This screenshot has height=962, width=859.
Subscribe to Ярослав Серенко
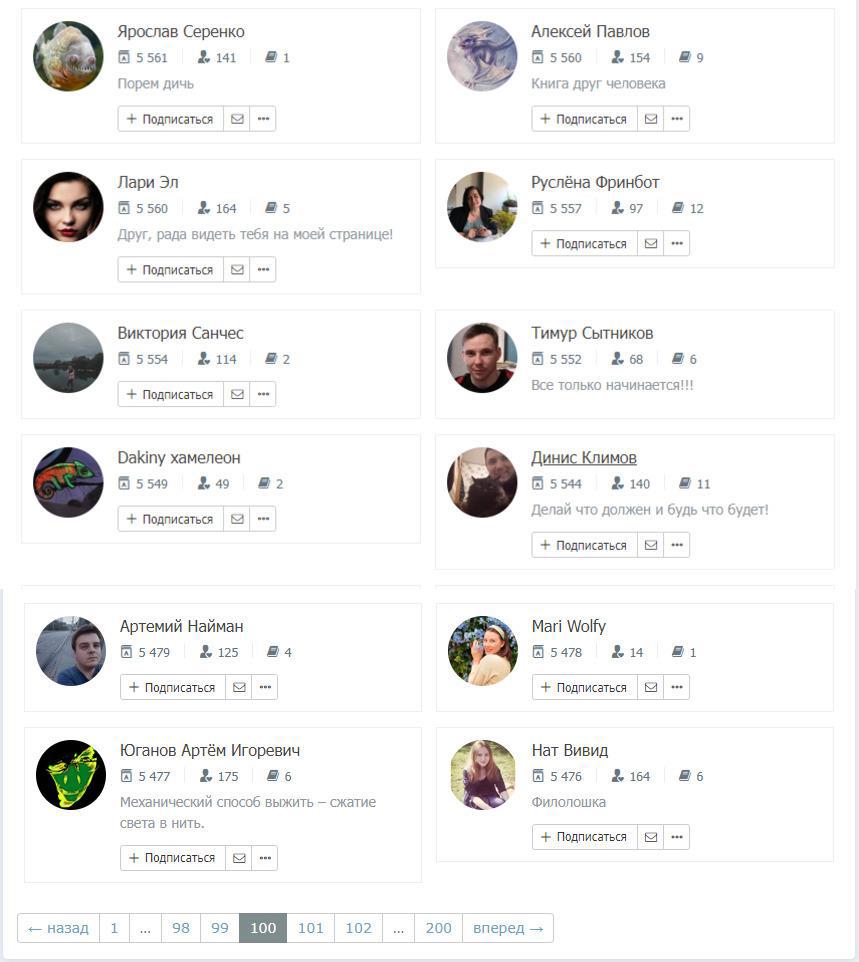[171, 119]
